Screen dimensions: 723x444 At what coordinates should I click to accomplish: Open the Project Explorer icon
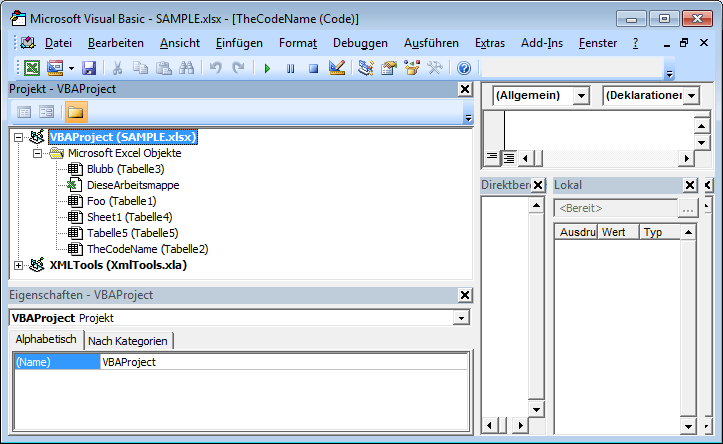pyautogui.click(x=366, y=68)
